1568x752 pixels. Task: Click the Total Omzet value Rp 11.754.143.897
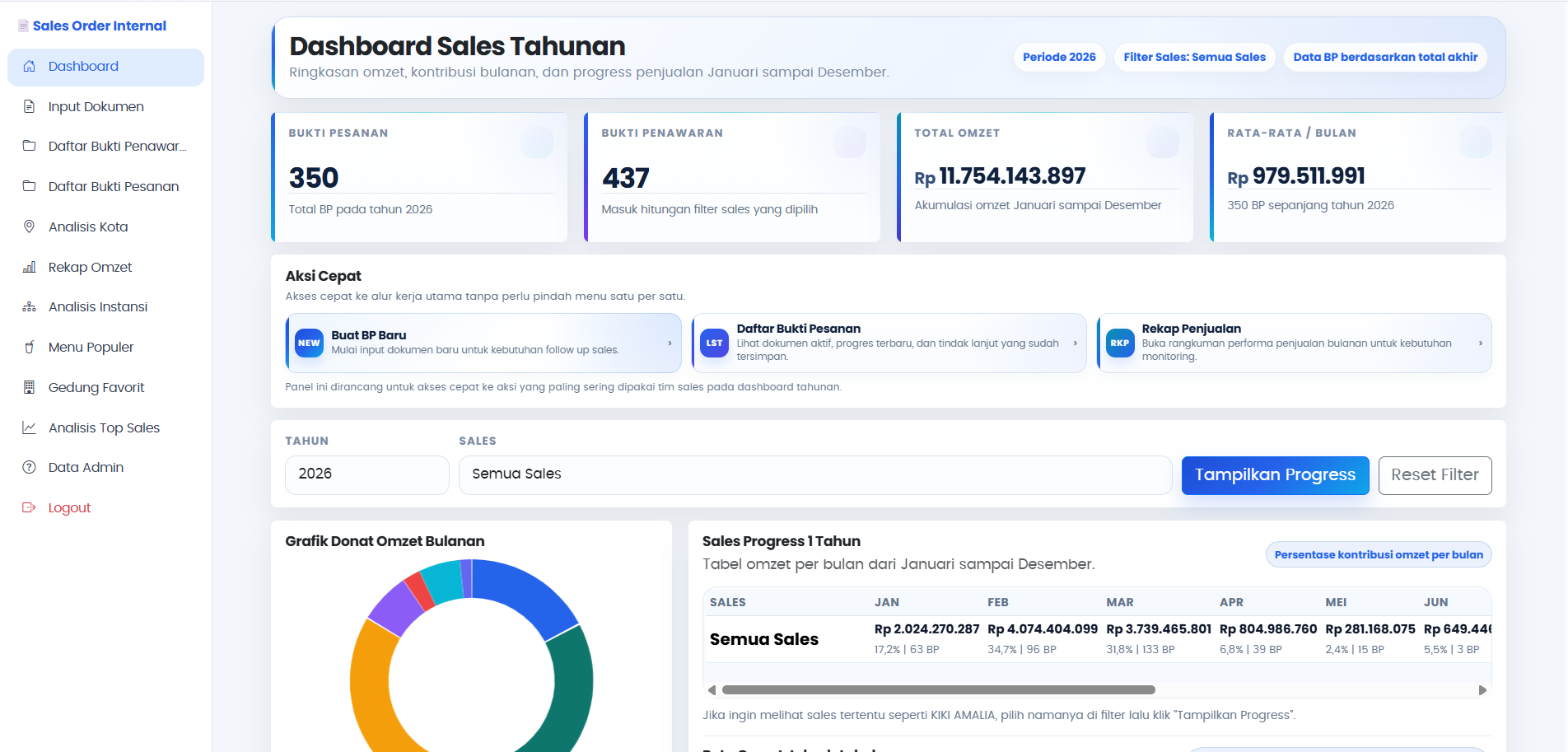(1000, 176)
